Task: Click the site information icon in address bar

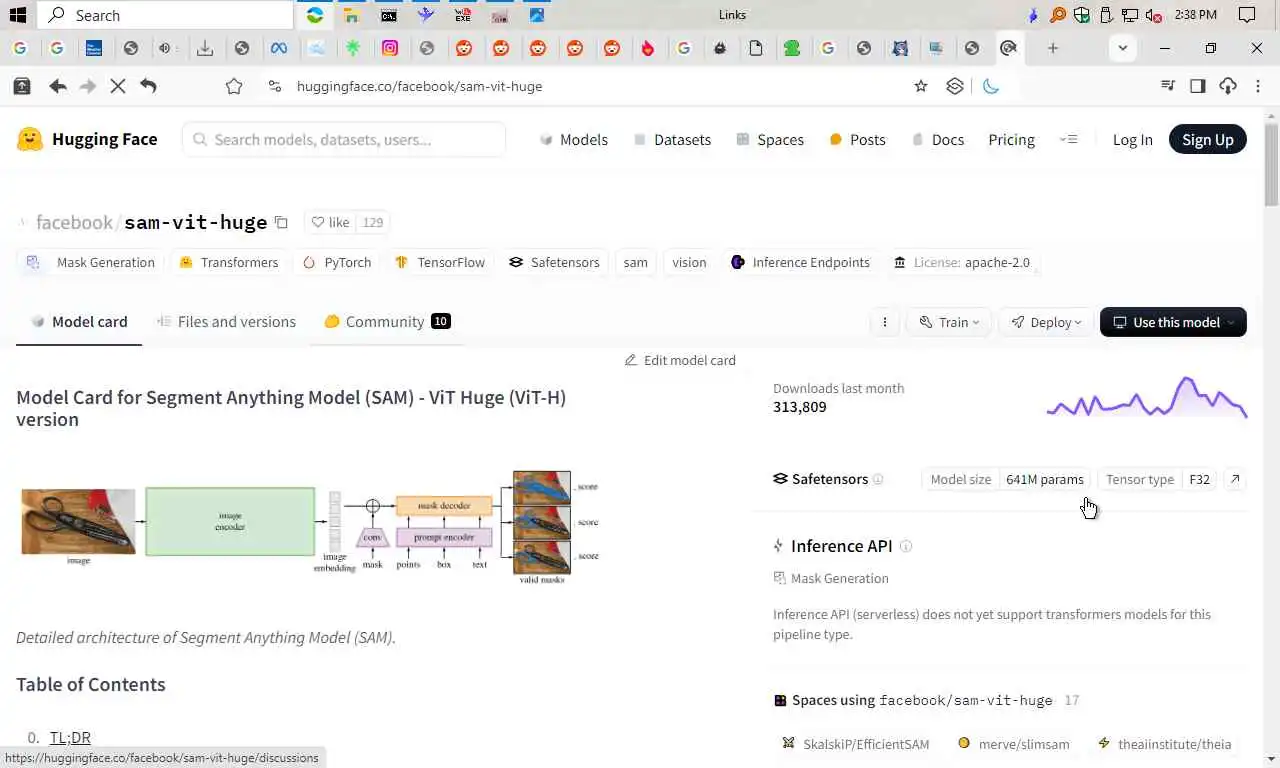Action: coord(275,86)
